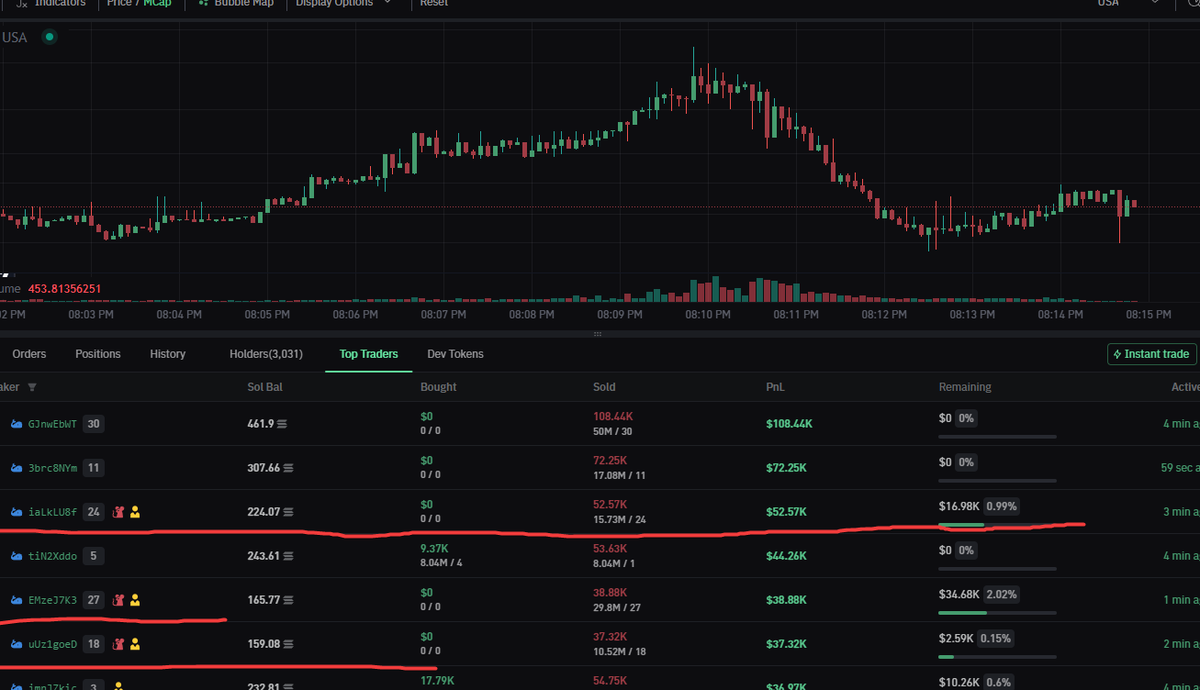Click the Remaining bar for $2.59K 0.15%

pos(998,657)
